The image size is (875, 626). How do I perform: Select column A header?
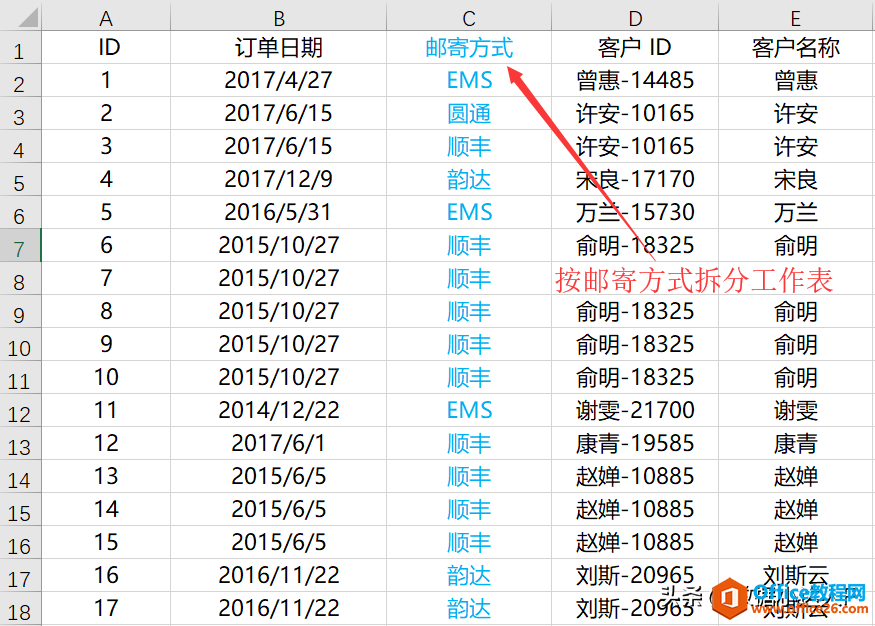click(106, 18)
